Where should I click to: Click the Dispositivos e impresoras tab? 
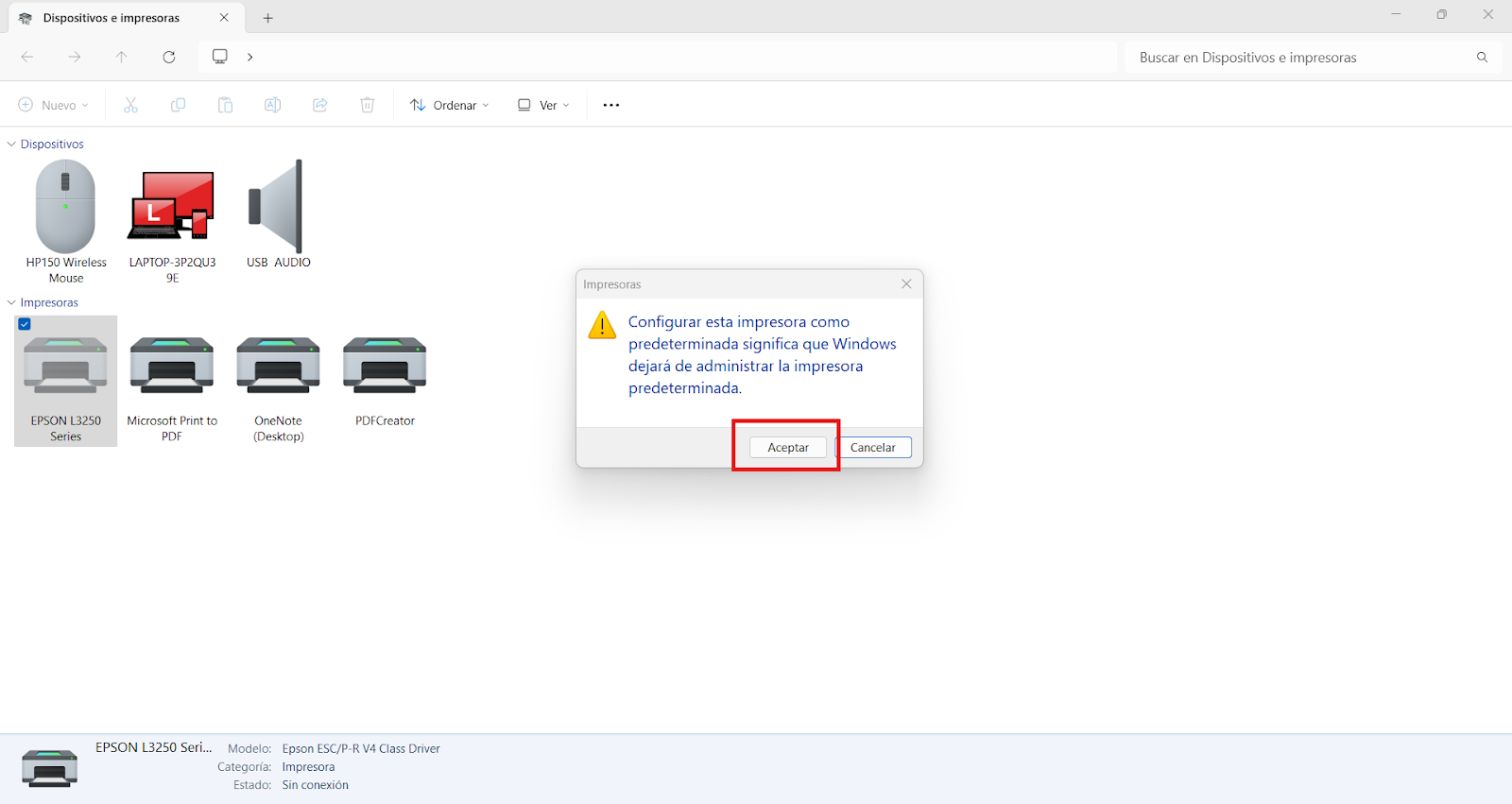tap(112, 18)
